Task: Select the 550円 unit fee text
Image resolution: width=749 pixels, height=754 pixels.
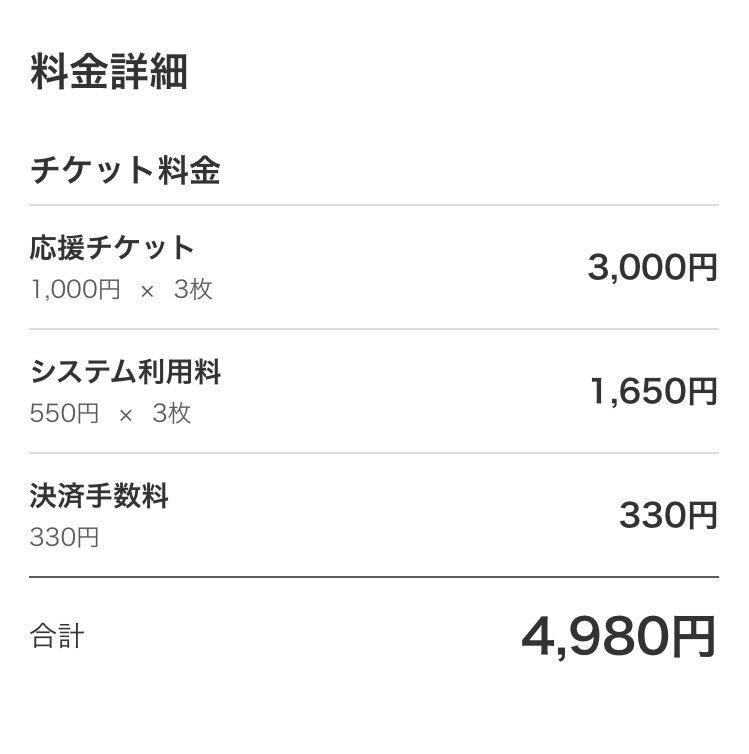Action: (64, 414)
